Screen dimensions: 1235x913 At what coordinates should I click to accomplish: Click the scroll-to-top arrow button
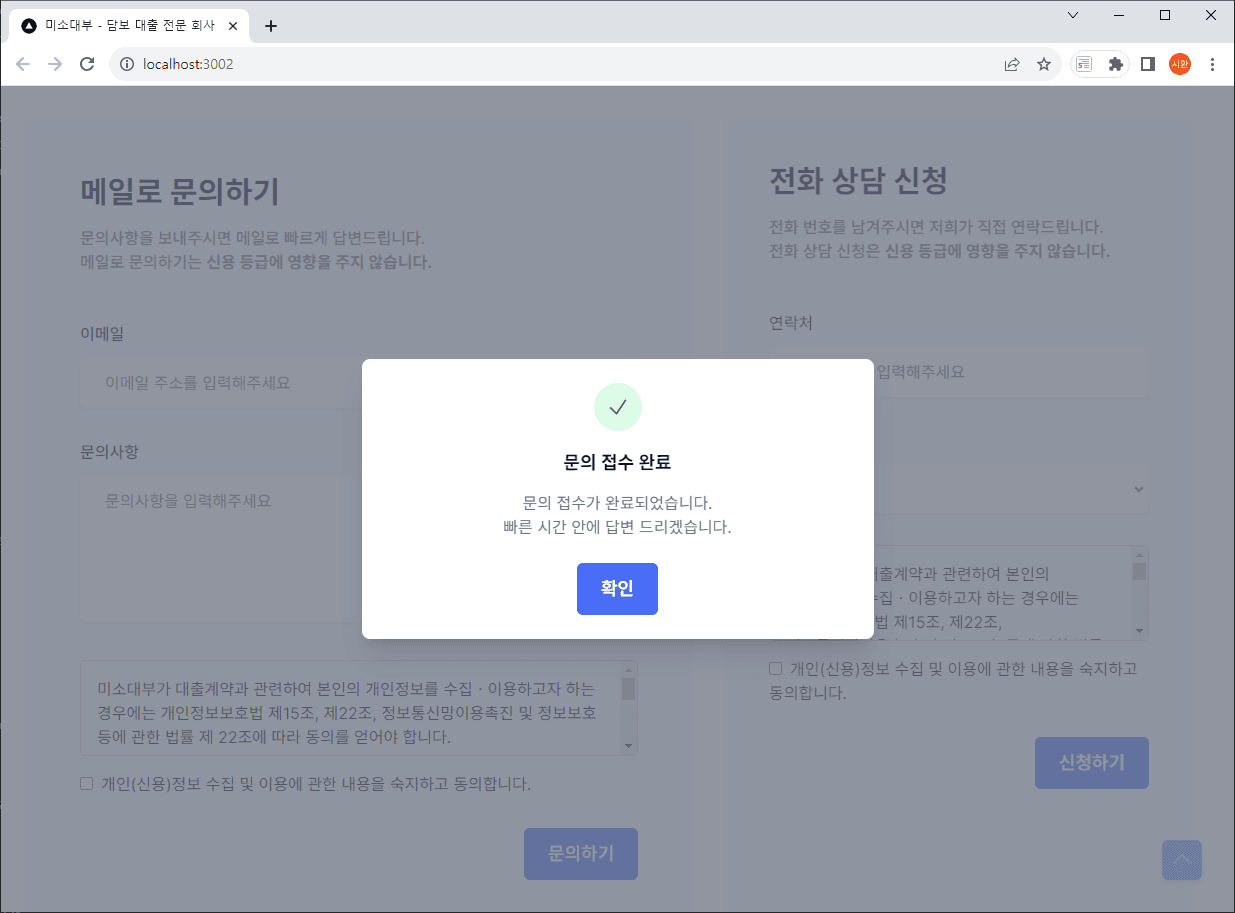click(x=1181, y=860)
